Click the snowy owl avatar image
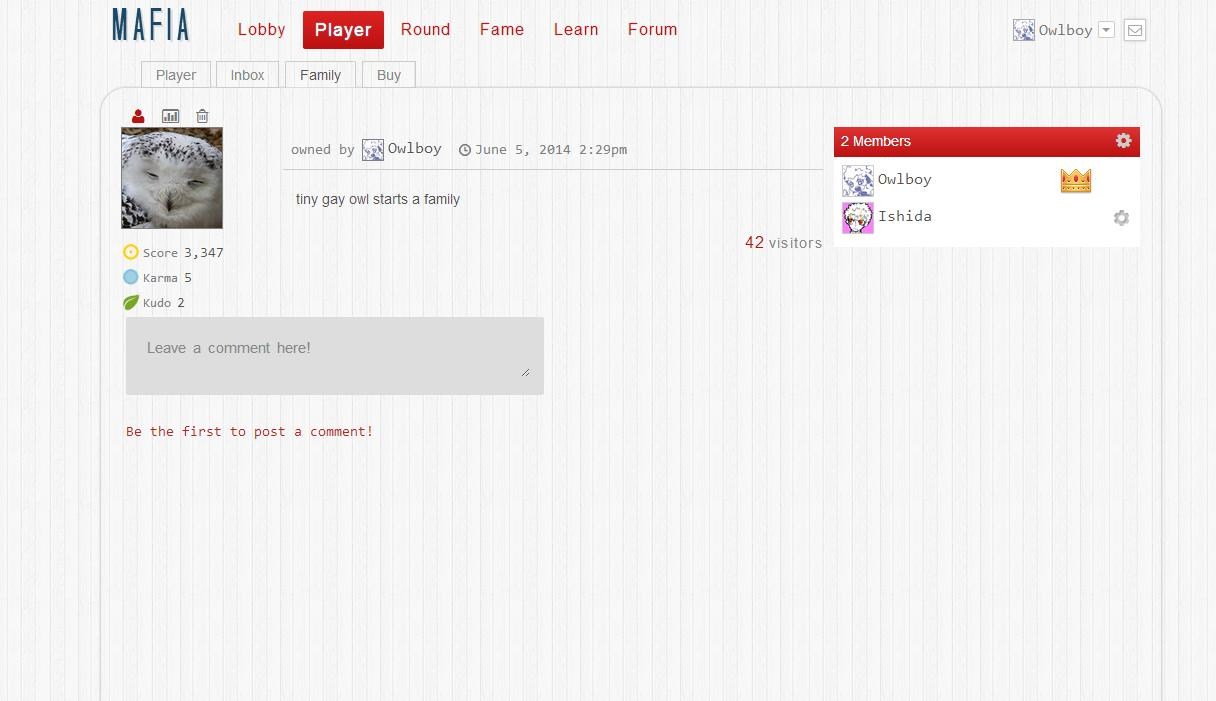 172,178
